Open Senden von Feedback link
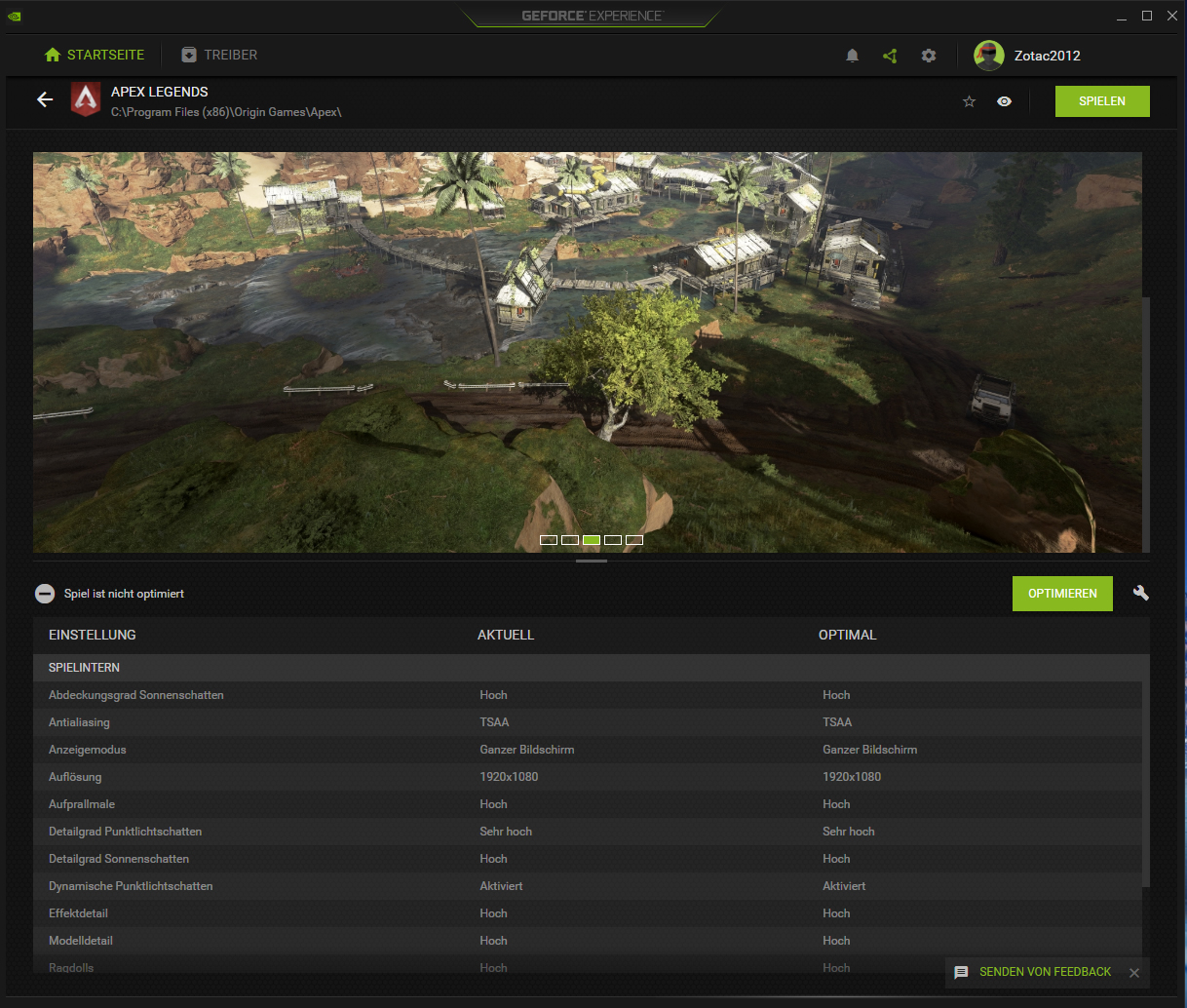Screen dimensions: 1187x1008 tap(1045, 972)
